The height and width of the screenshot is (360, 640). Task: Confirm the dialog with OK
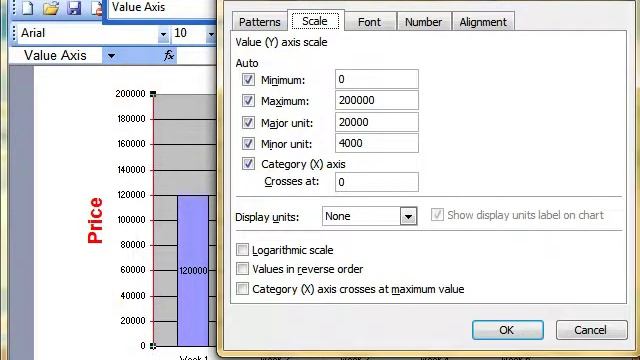tap(507, 330)
